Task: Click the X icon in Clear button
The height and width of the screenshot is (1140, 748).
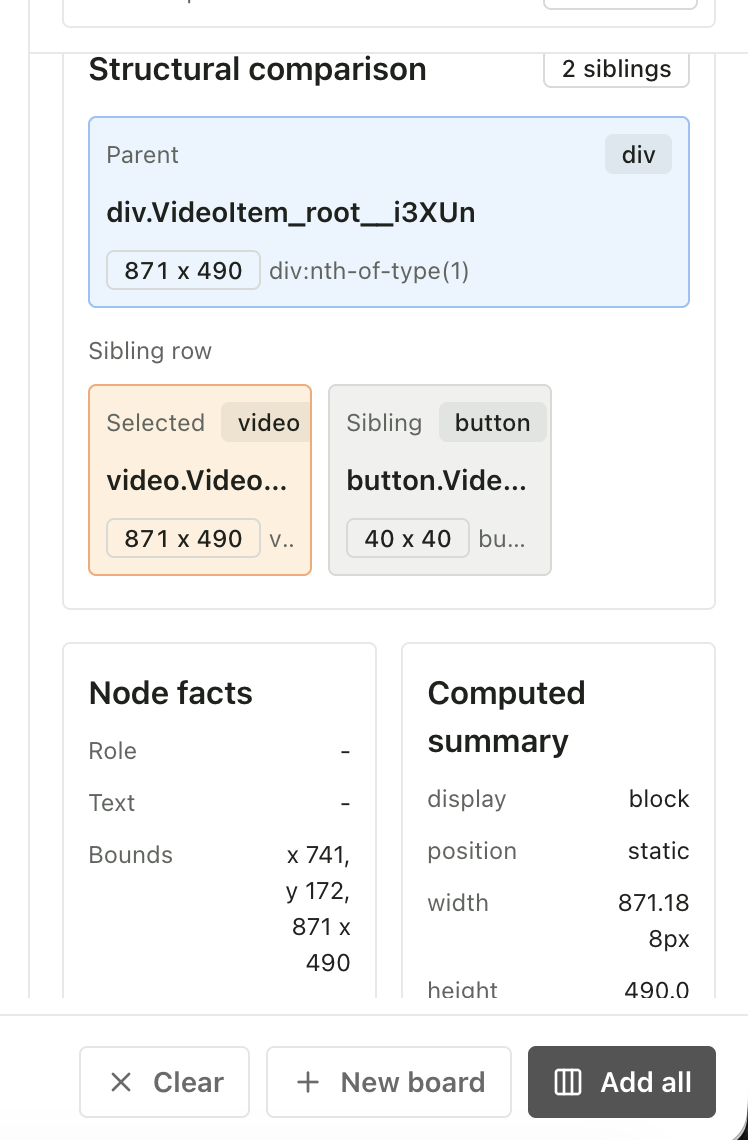Action: 121,1082
